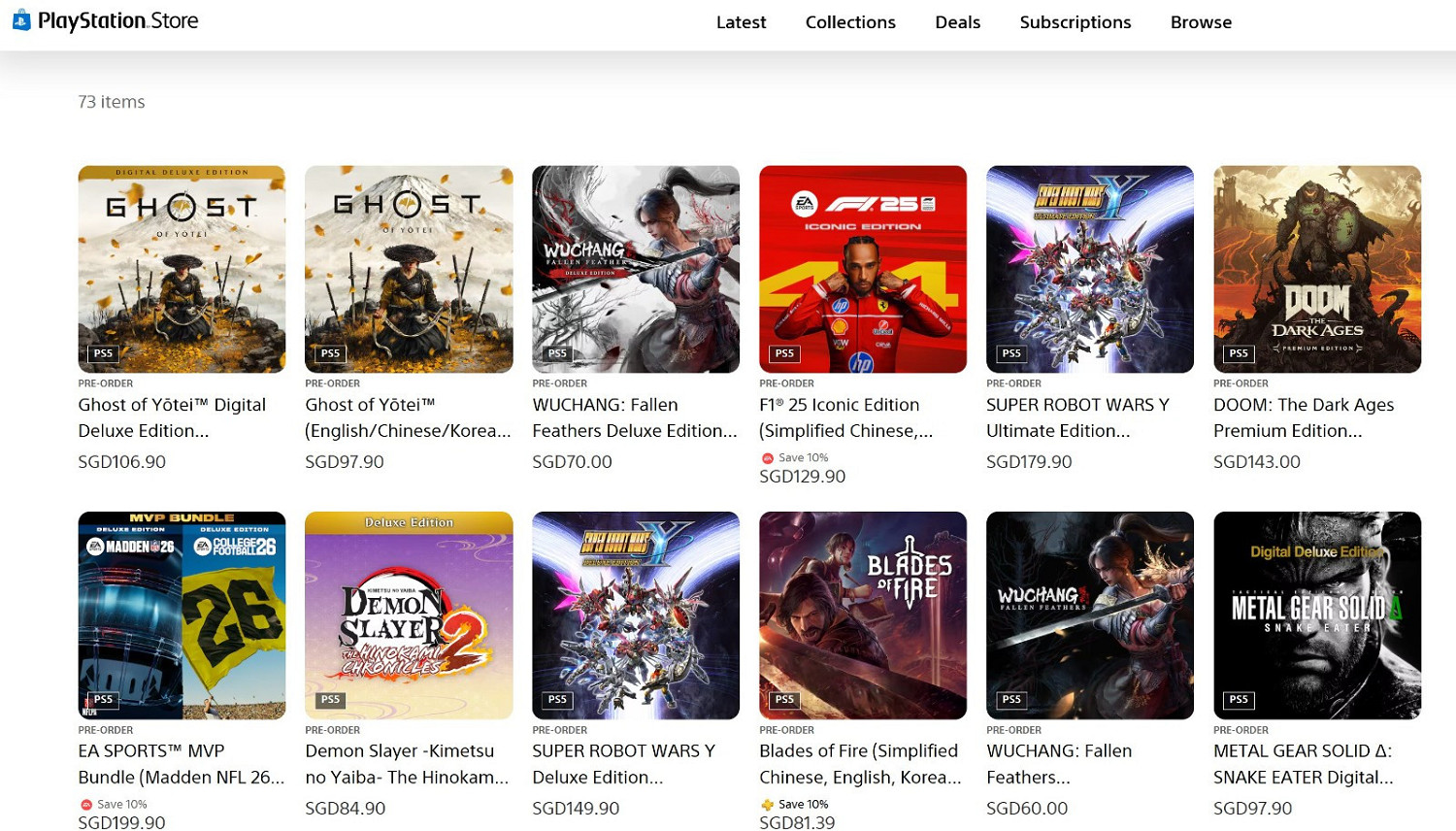Click the EA Play icon beside F1 25 discount

pos(767,458)
